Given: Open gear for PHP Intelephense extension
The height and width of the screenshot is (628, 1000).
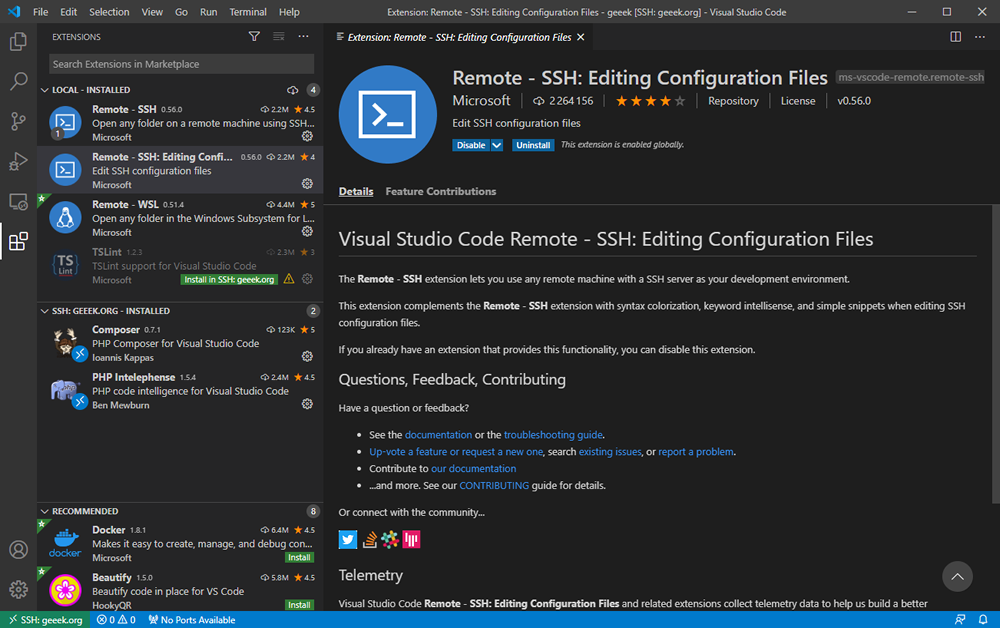Looking at the screenshot, I should [x=307, y=404].
